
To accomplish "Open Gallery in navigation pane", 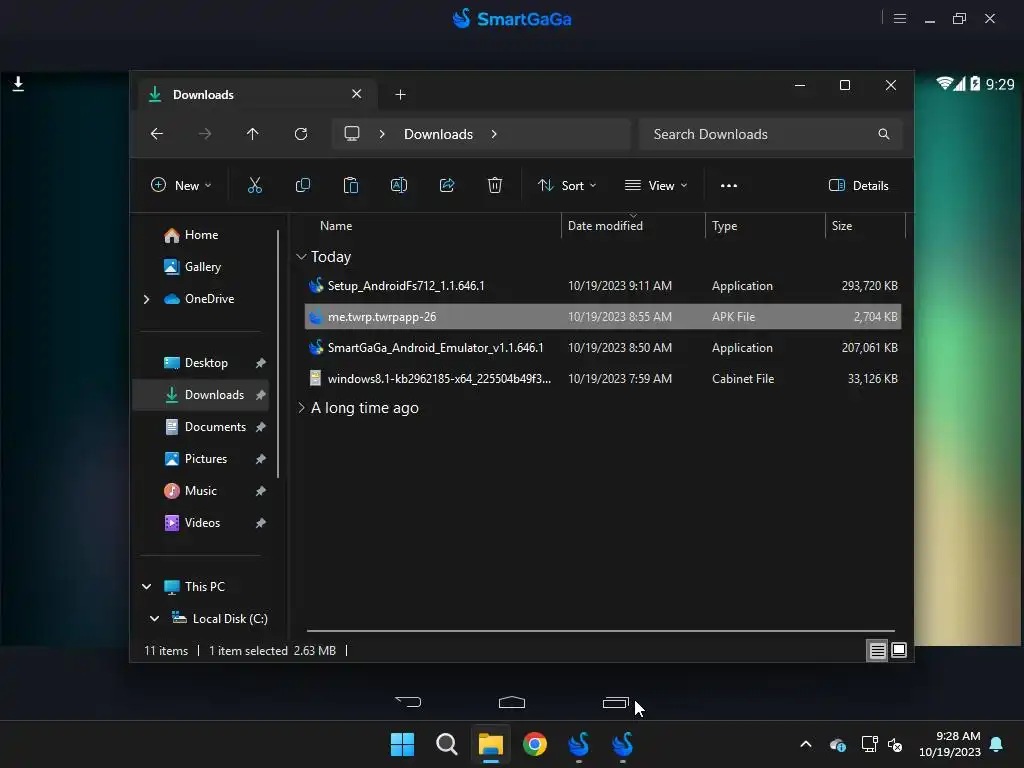I will tap(202, 267).
